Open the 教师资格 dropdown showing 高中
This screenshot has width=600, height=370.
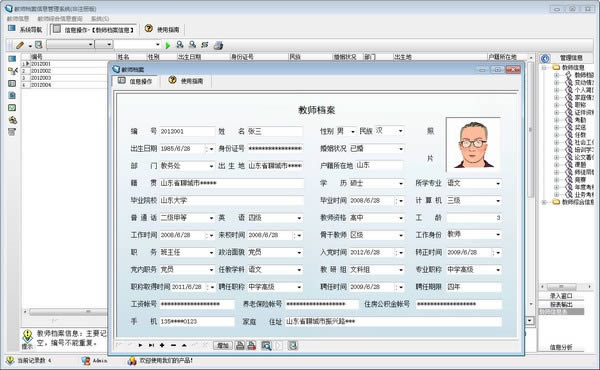(x=401, y=218)
